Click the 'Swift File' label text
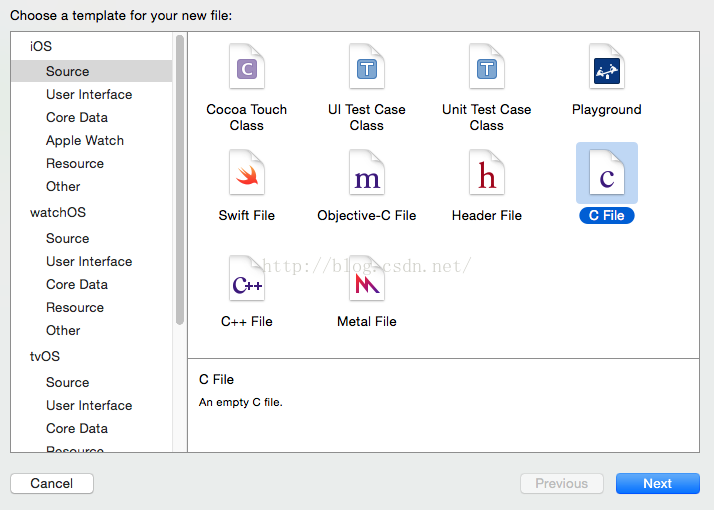714x510 pixels. (x=247, y=215)
